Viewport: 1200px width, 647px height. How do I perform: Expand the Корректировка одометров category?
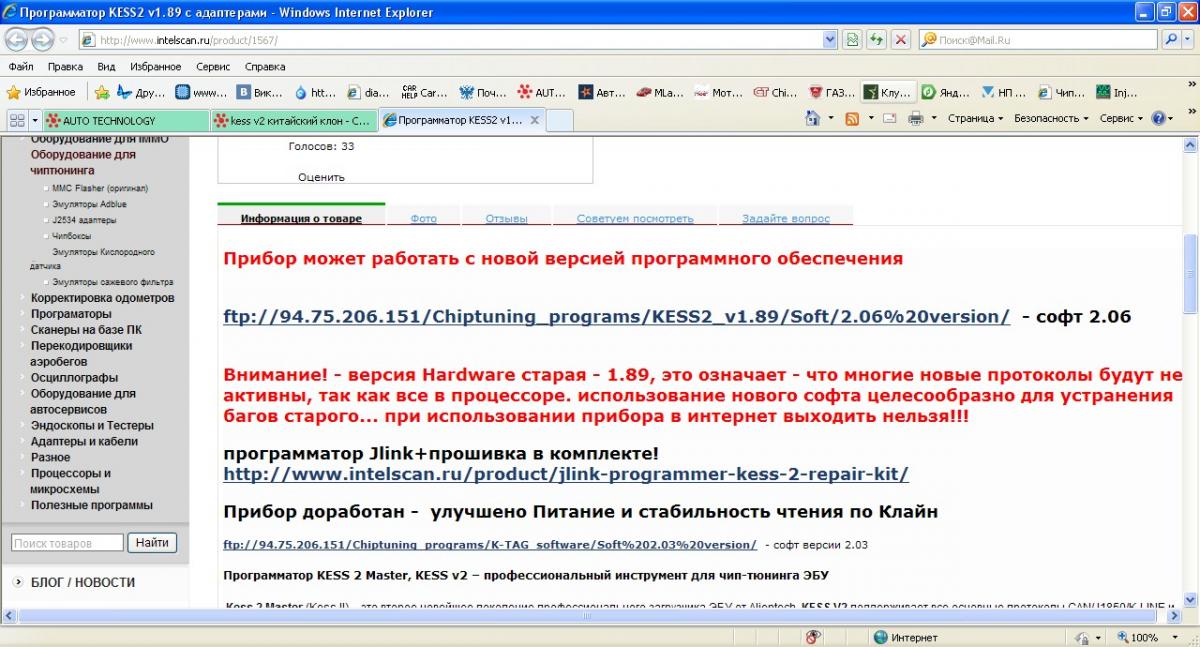click(102, 298)
